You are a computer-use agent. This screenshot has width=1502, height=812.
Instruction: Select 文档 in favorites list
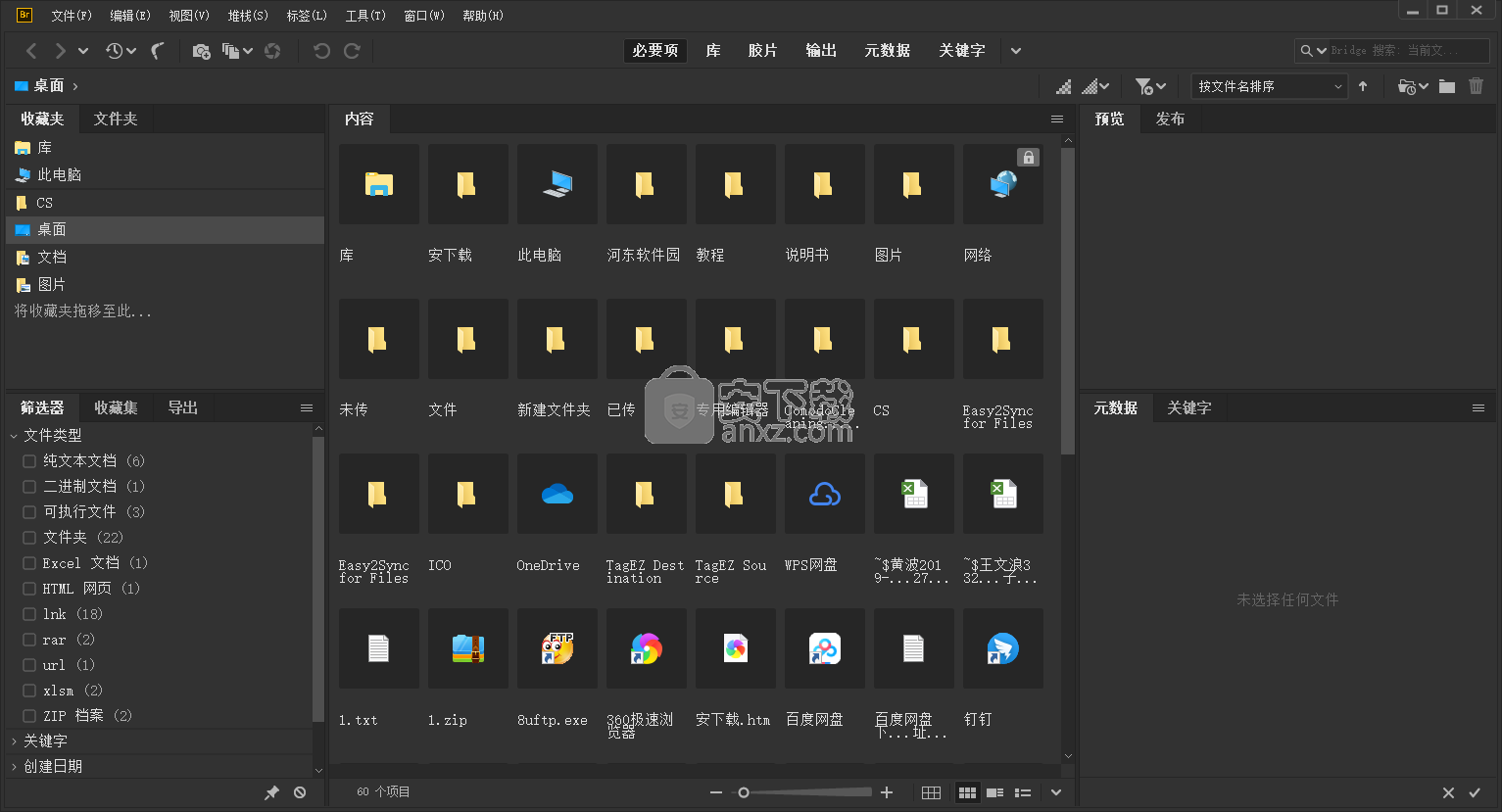pyautogui.click(x=165, y=257)
